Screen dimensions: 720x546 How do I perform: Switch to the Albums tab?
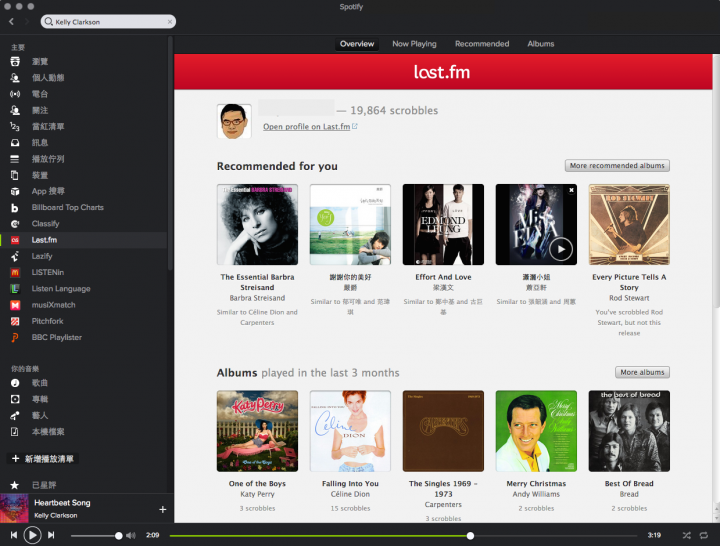click(x=540, y=44)
